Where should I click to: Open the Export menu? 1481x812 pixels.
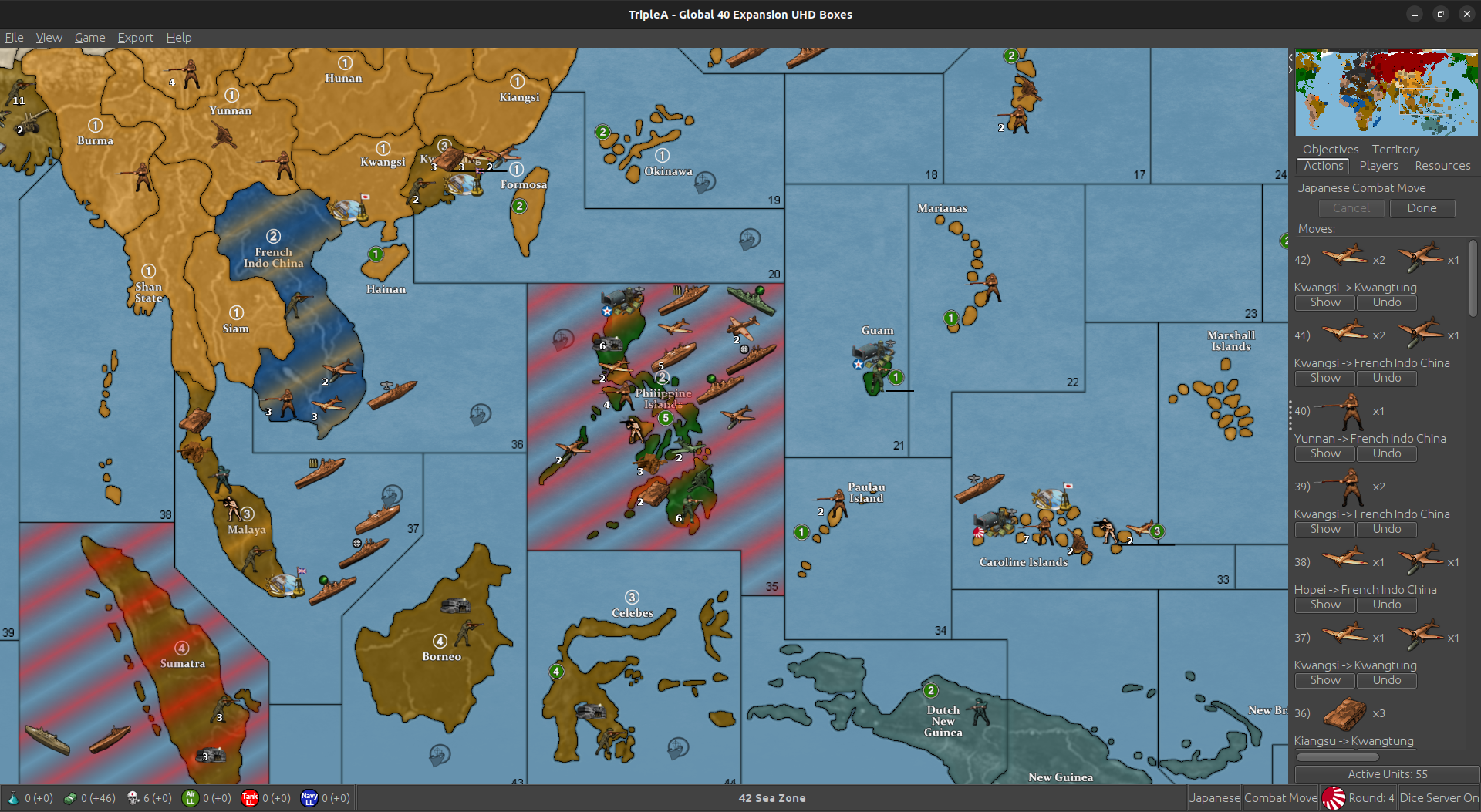pos(135,37)
